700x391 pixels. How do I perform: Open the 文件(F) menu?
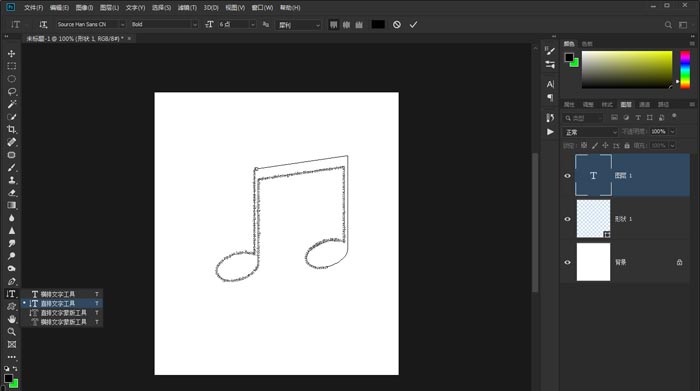tap(33, 8)
